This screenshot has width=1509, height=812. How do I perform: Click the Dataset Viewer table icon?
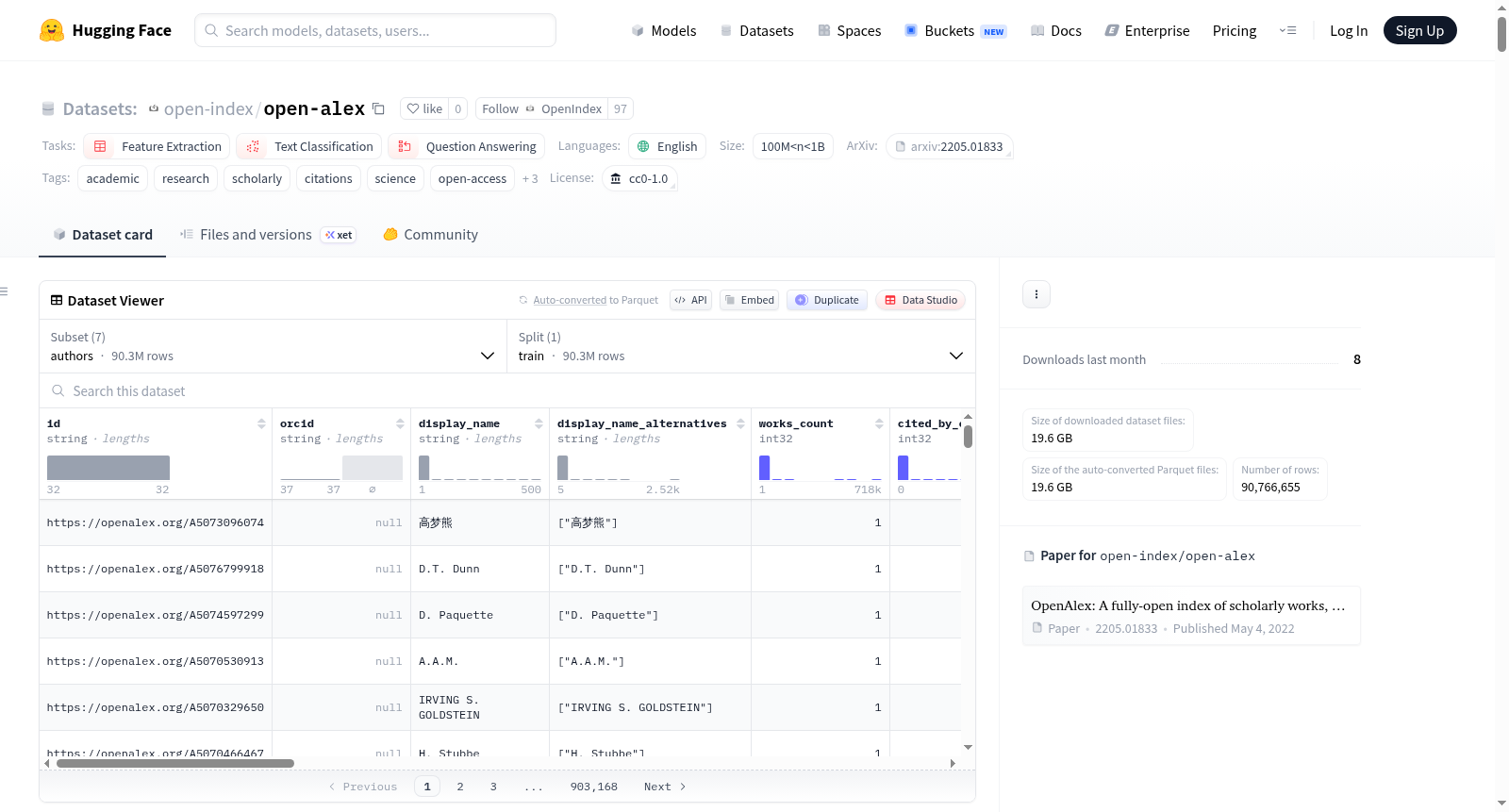[x=57, y=300]
